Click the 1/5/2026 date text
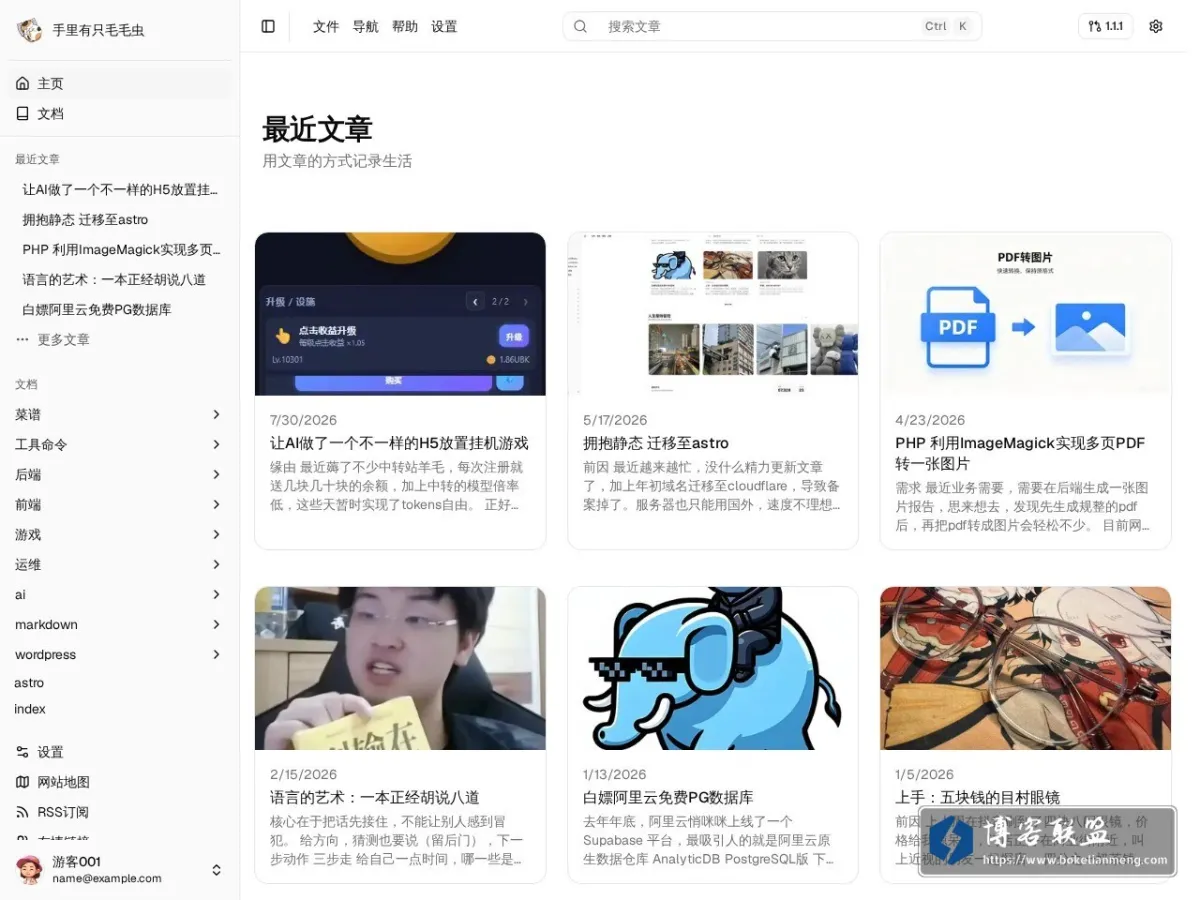Viewport: 1200px width, 900px height. (923, 775)
